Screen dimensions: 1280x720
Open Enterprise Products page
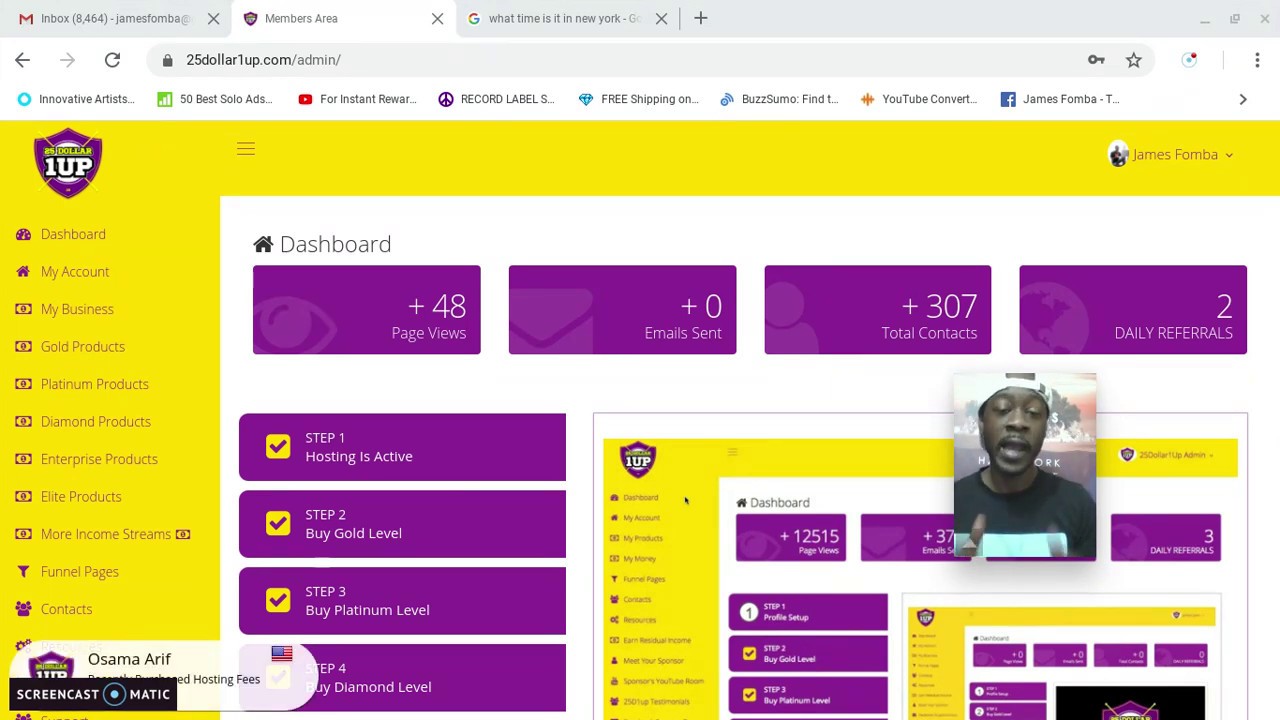click(99, 459)
